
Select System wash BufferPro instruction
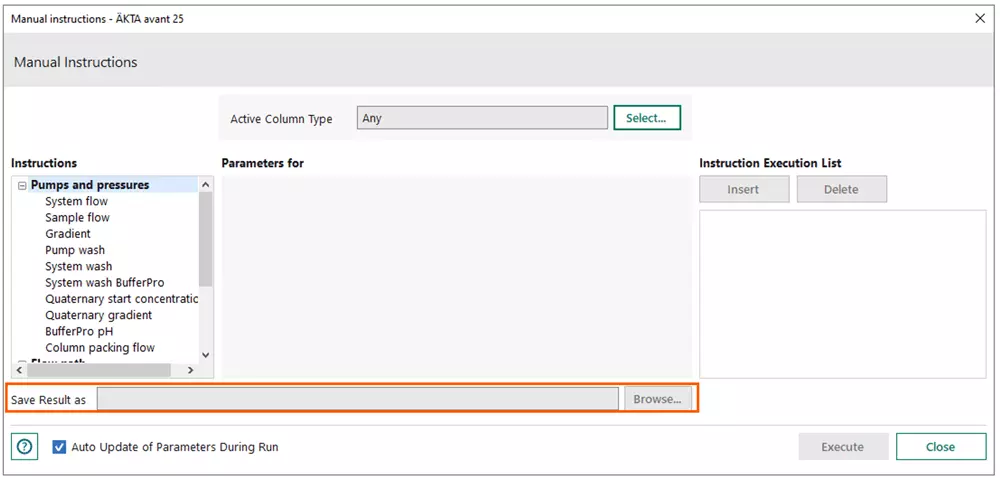[104, 283]
